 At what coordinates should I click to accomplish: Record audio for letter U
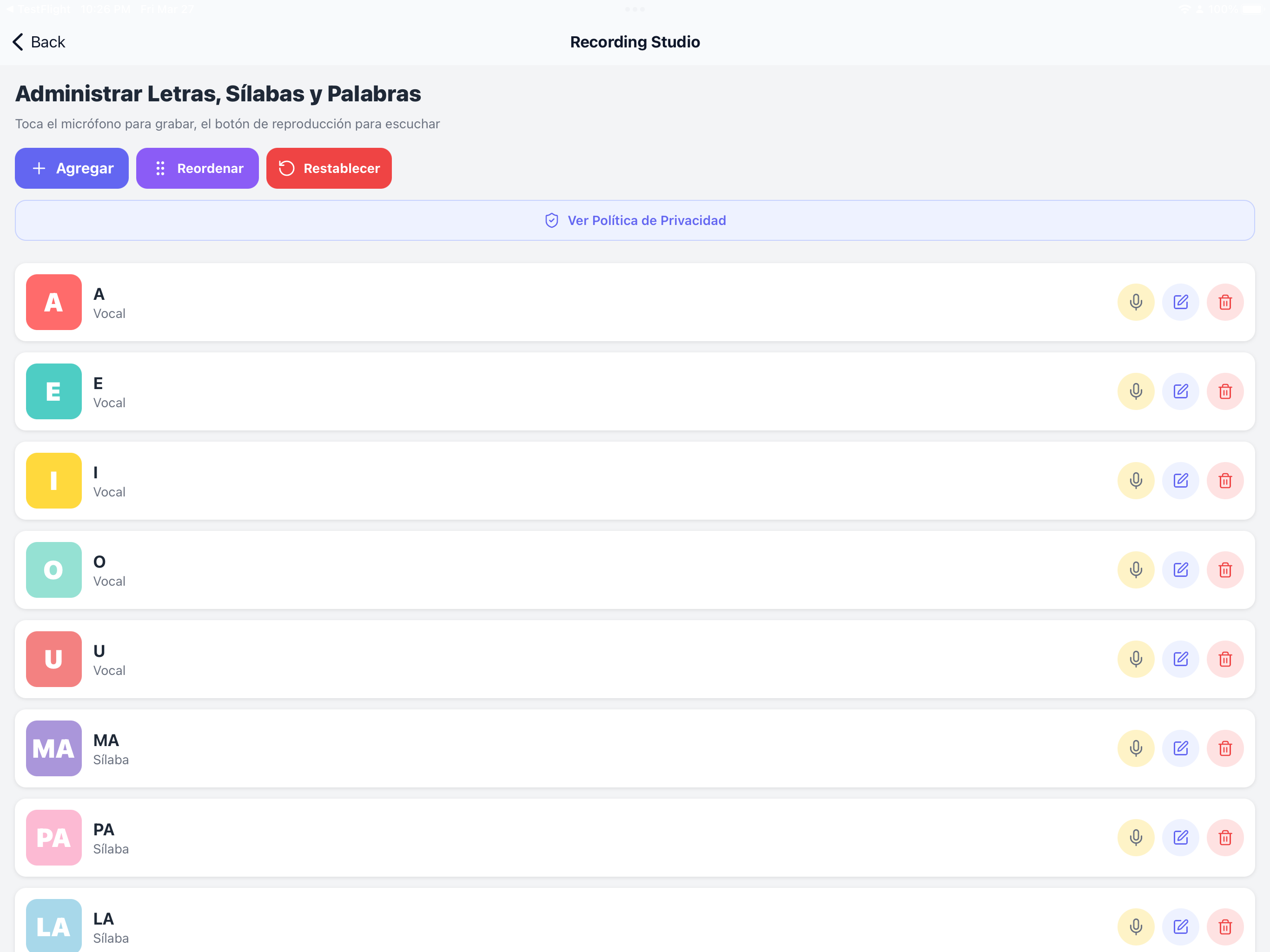1136,659
